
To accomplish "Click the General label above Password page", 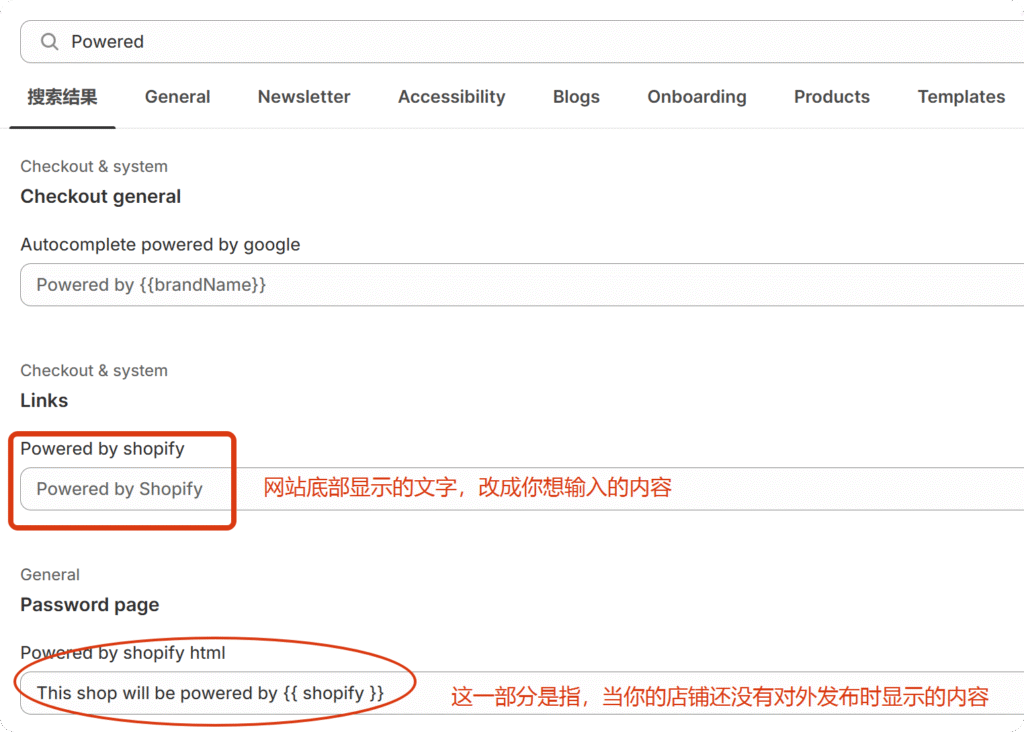I will 50,575.
